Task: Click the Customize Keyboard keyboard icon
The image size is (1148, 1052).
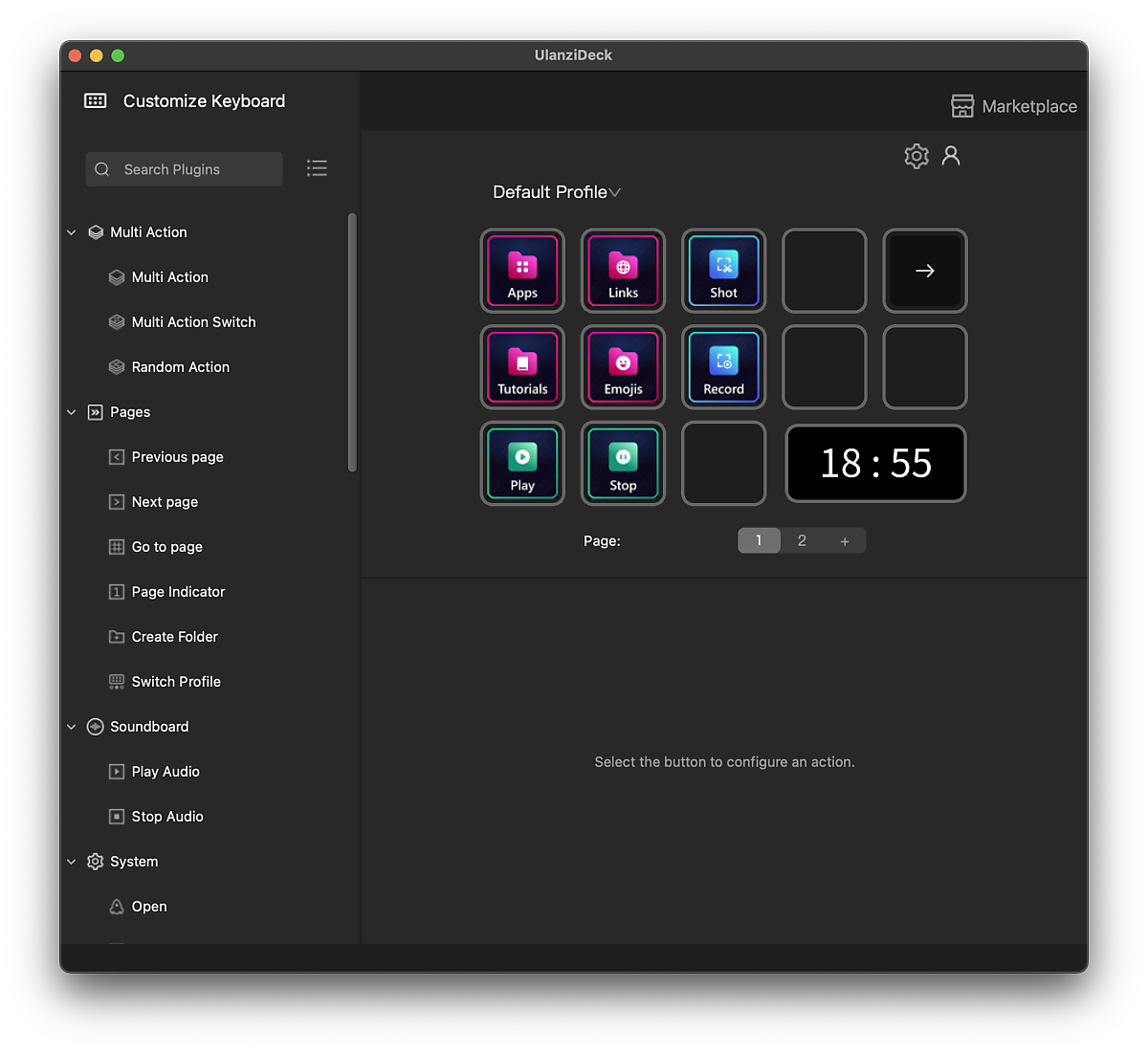Action: click(x=96, y=100)
